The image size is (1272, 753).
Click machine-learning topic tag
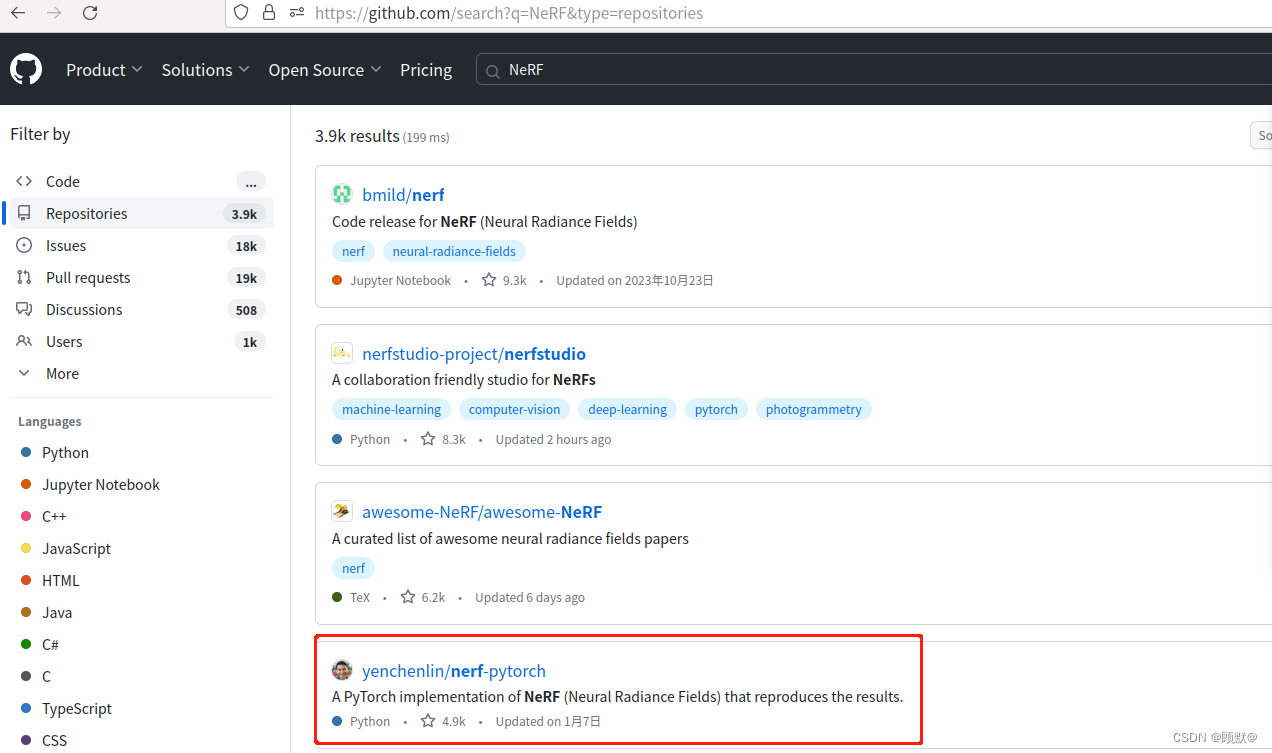(391, 409)
